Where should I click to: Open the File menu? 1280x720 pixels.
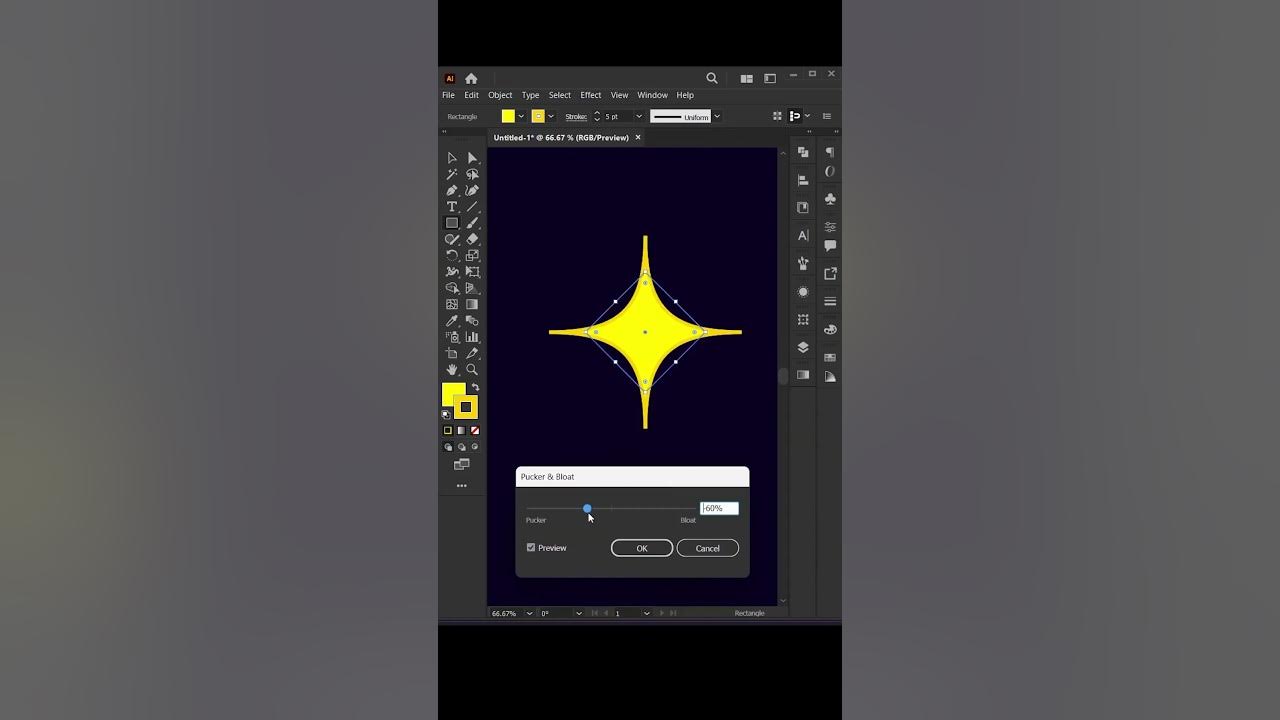[x=448, y=95]
